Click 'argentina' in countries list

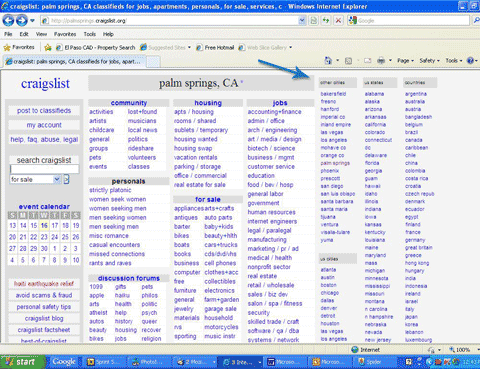(416, 94)
